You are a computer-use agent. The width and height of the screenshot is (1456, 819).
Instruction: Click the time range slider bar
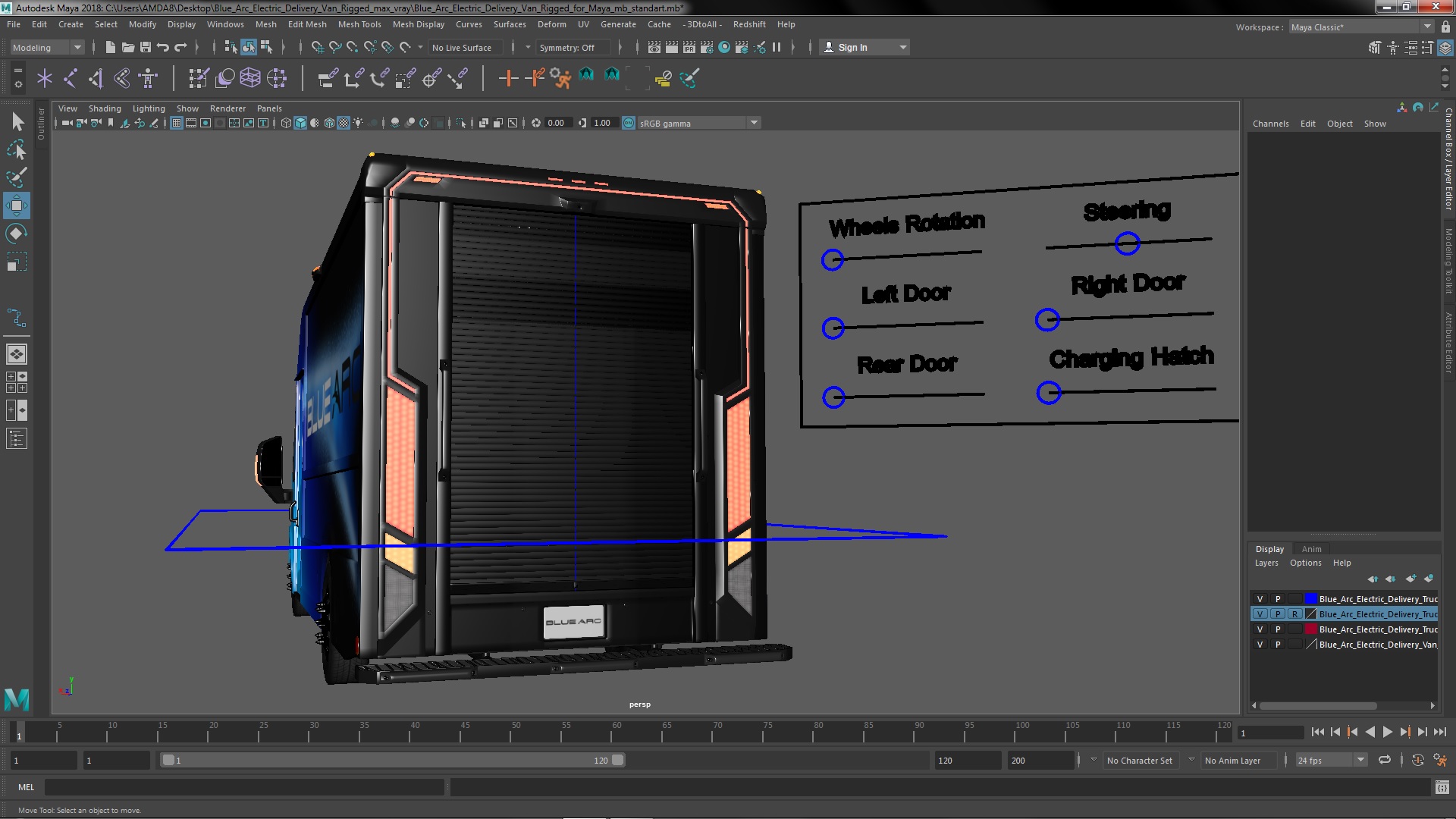coord(393,760)
